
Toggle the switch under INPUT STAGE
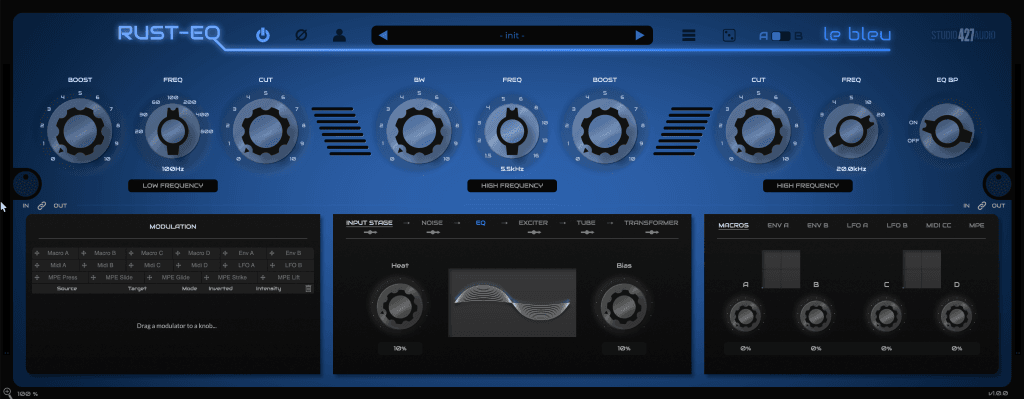(370, 232)
